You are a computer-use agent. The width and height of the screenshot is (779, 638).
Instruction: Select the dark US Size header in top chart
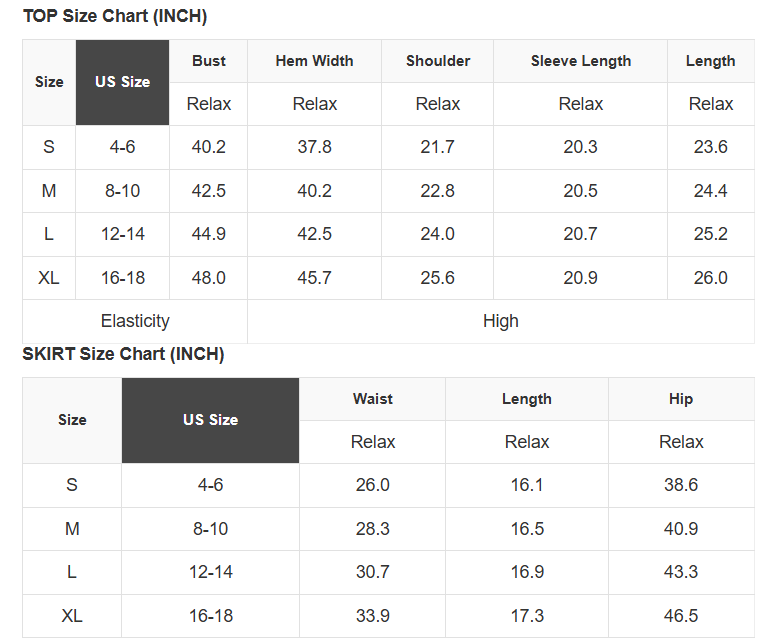(122, 82)
